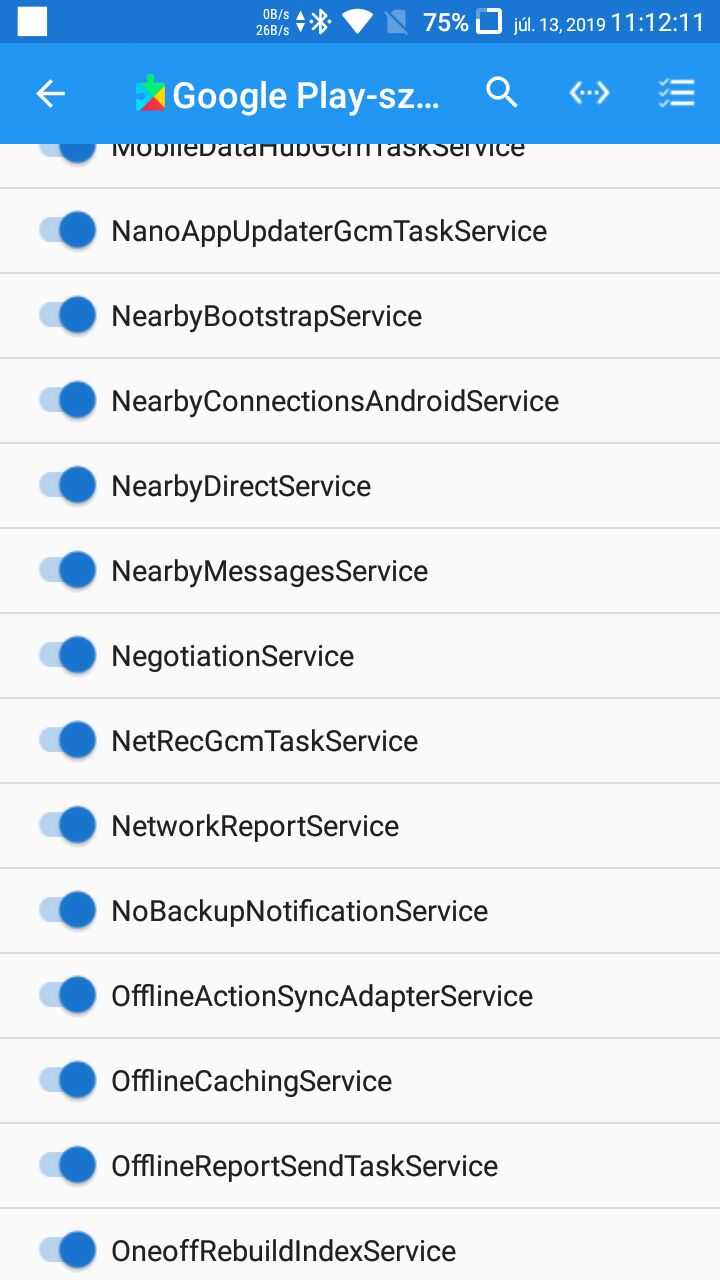Viewport: 720px width, 1280px height.
Task: Tap the Google Play-sz... title text
Action: [306, 96]
